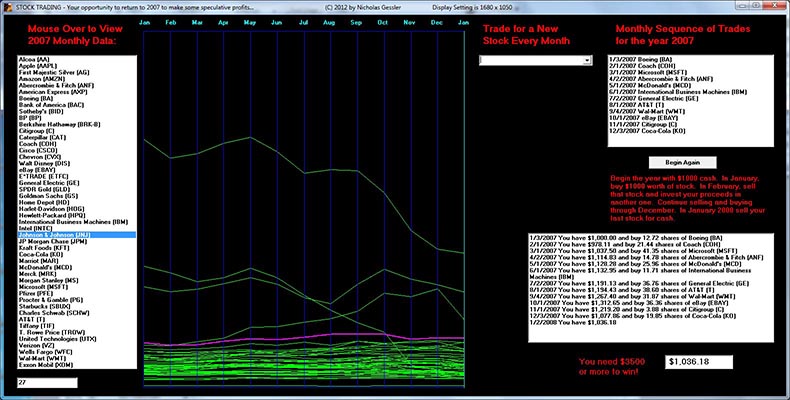Select Sotheby's (BID) in the stock list

click(77, 112)
